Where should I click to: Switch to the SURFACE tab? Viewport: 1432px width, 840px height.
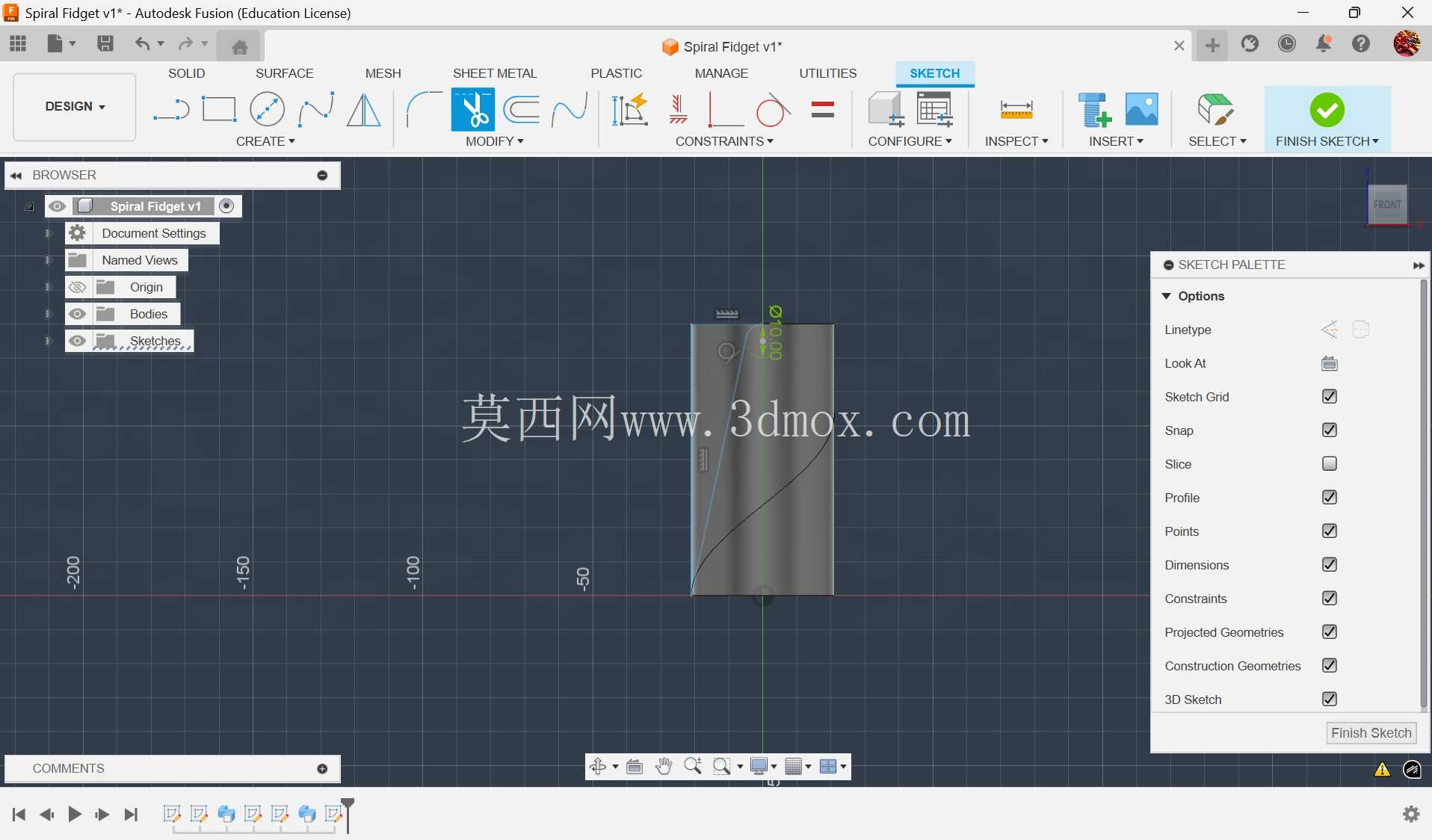(x=284, y=73)
